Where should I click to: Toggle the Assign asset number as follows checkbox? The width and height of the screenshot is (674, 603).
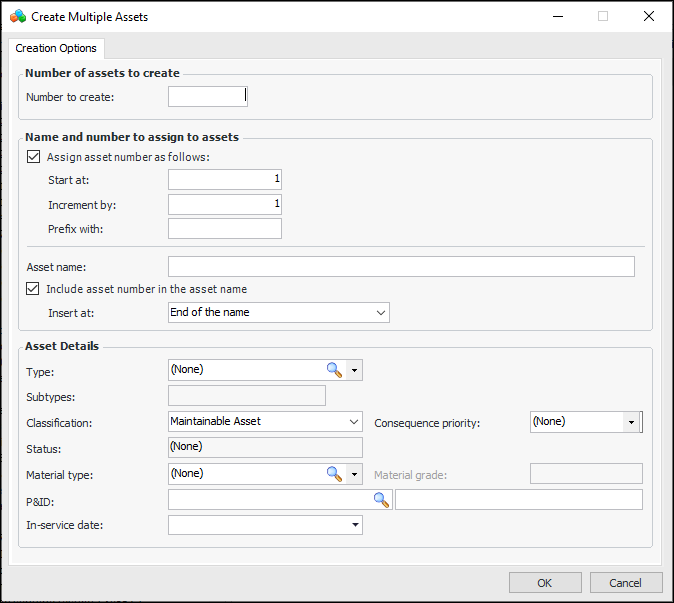point(34,157)
